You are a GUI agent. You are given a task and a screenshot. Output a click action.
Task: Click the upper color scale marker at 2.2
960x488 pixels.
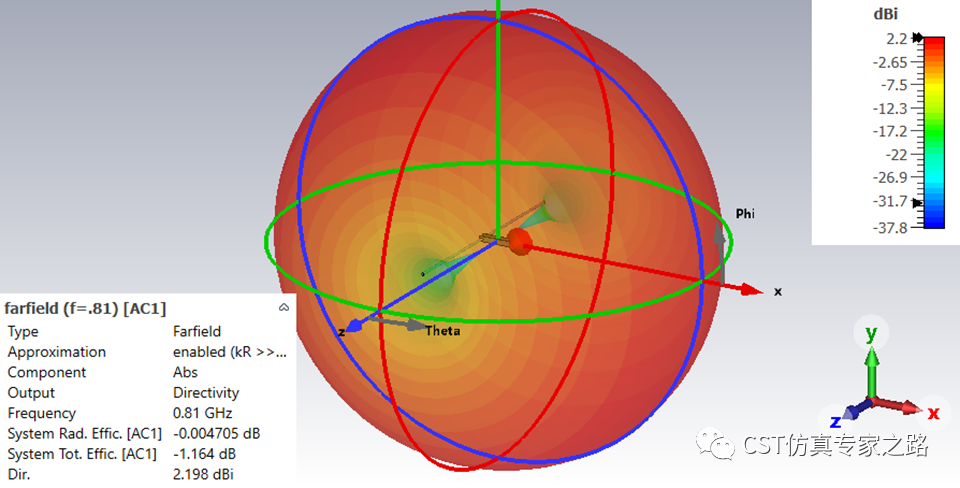click(918, 38)
